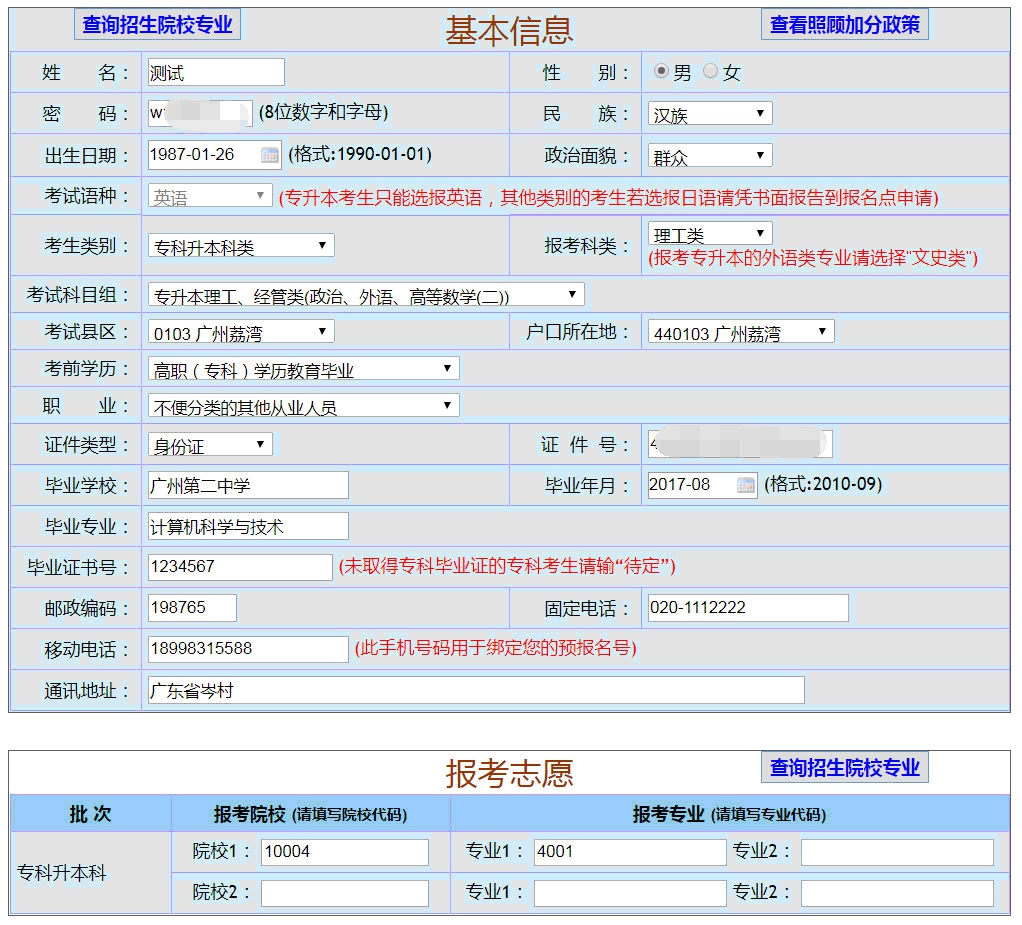This screenshot has height=925, width=1022.
Task: Open graduation date calendar picker icon
Action: [x=746, y=485]
